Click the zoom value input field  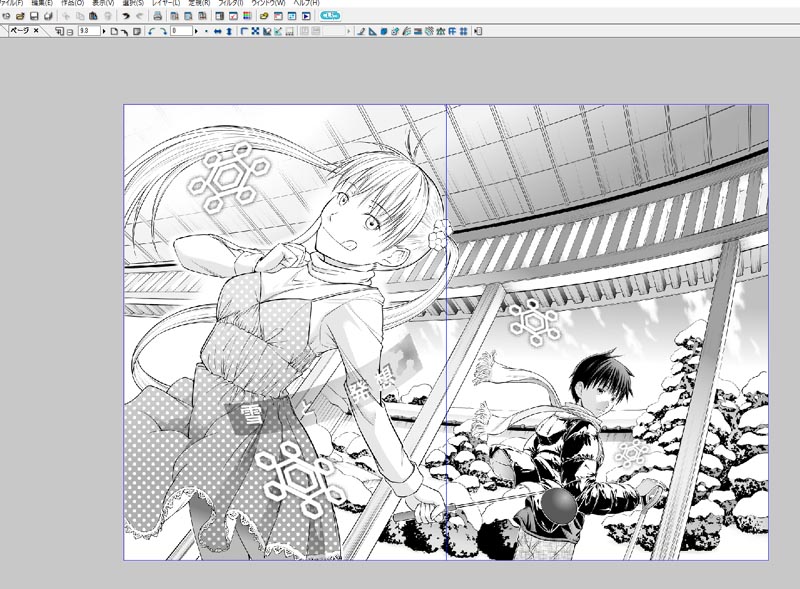click(x=89, y=31)
